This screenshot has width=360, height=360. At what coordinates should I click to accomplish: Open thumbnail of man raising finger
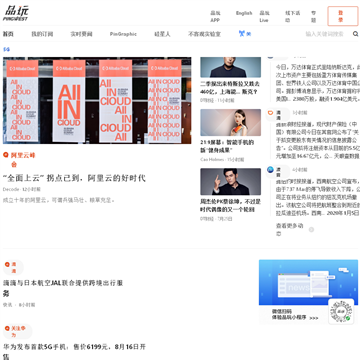pyautogui.click(x=231, y=182)
